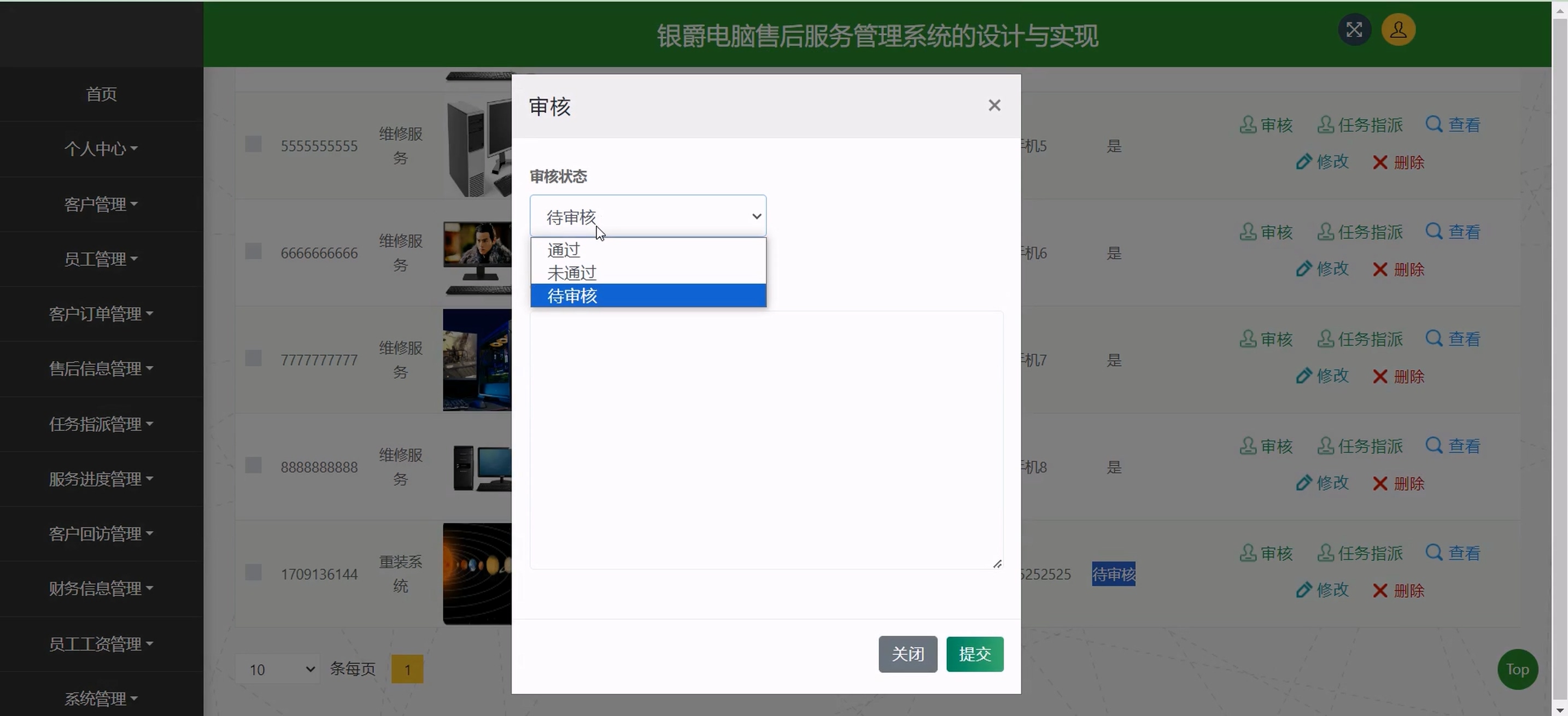Expand 员工管理 sidebar menu
1568x716 pixels.
coord(101,259)
